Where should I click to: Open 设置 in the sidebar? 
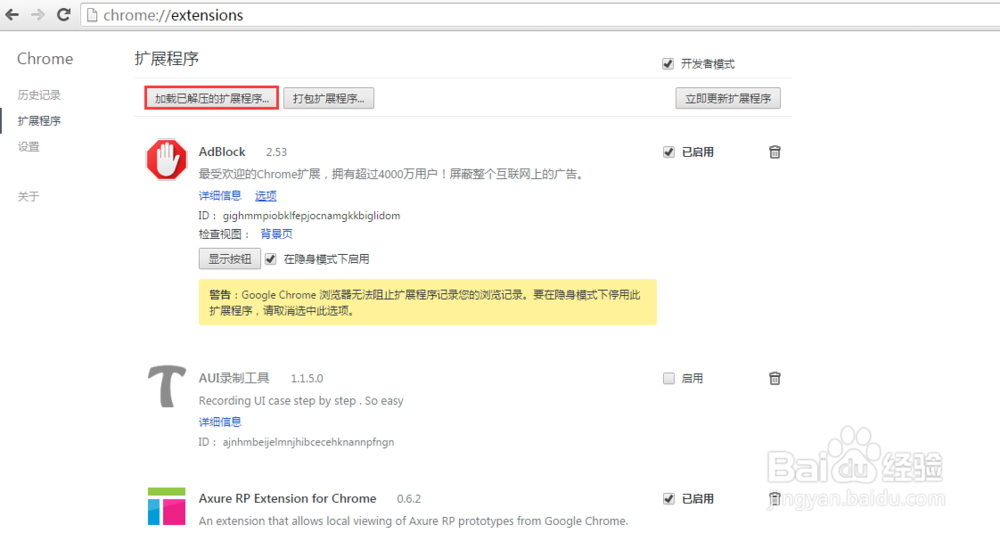[29, 147]
